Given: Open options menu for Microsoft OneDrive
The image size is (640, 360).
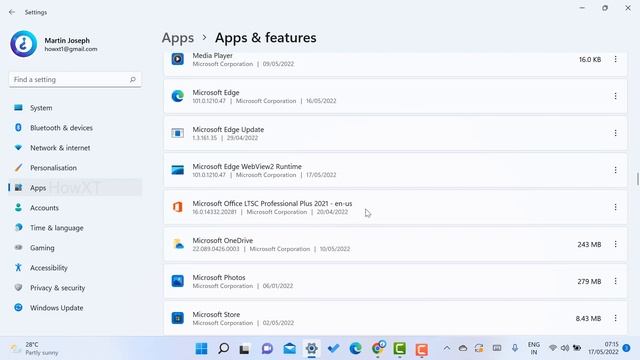Looking at the screenshot, I should (x=615, y=244).
